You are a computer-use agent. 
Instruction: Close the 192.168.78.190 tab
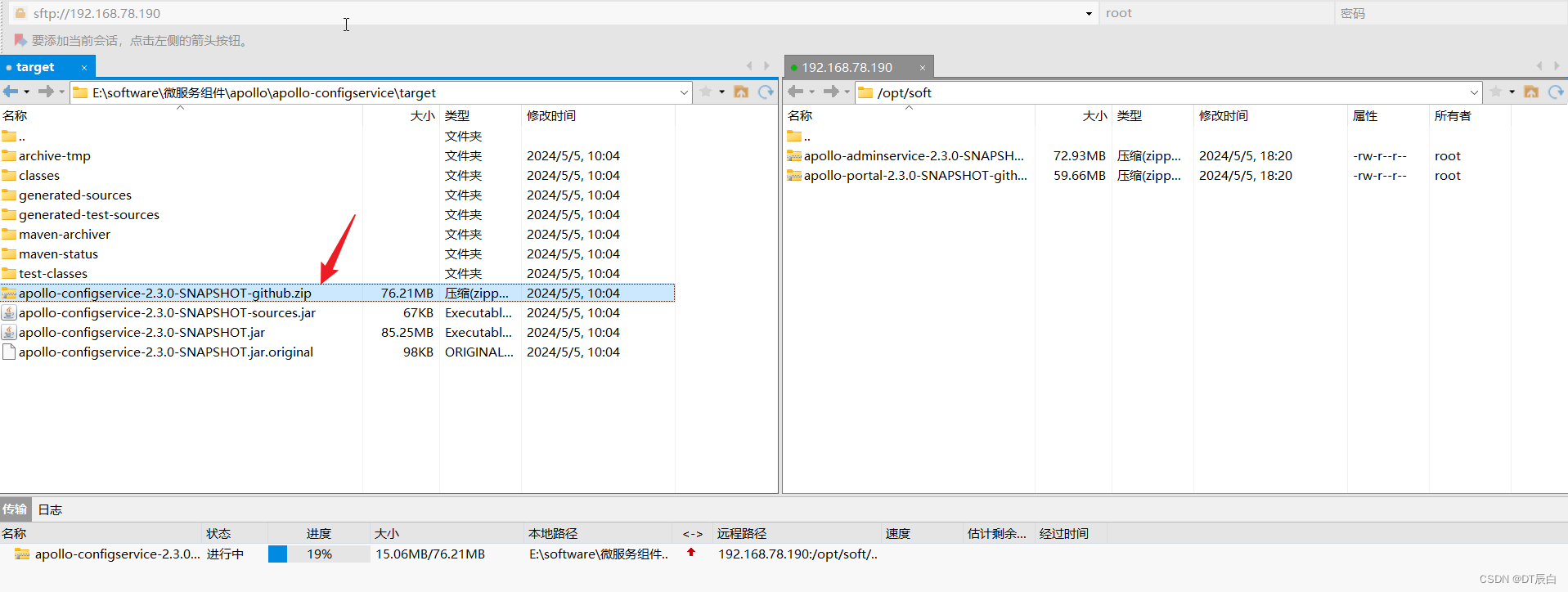point(923,68)
